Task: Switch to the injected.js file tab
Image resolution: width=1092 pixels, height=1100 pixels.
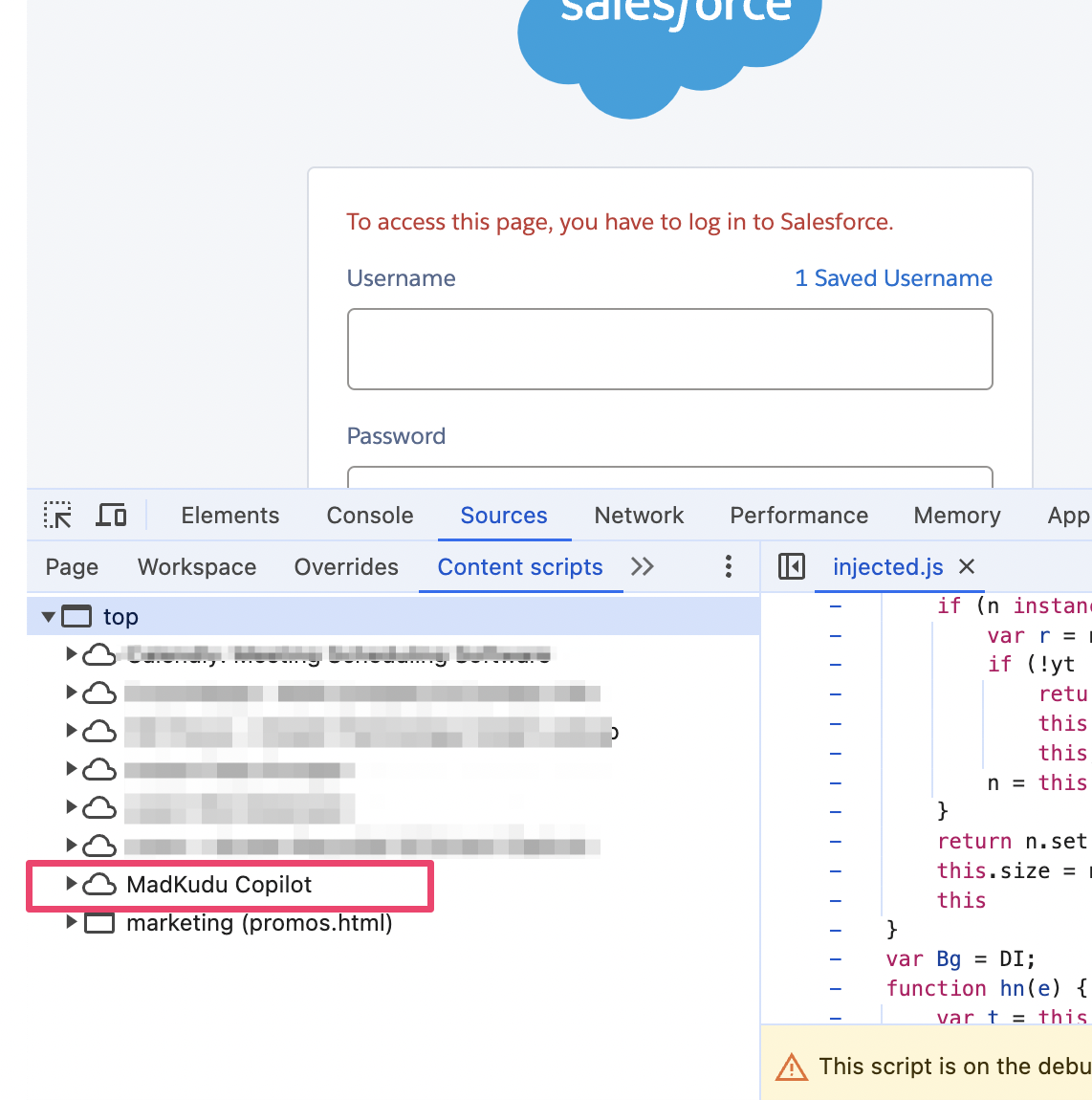Action: (x=887, y=567)
